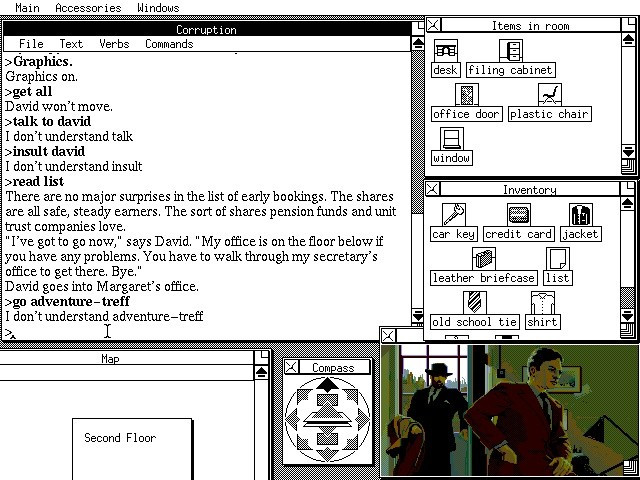This screenshot has height=480, width=640.
Task: Select the window icon in Items in room
Action: (x=452, y=139)
